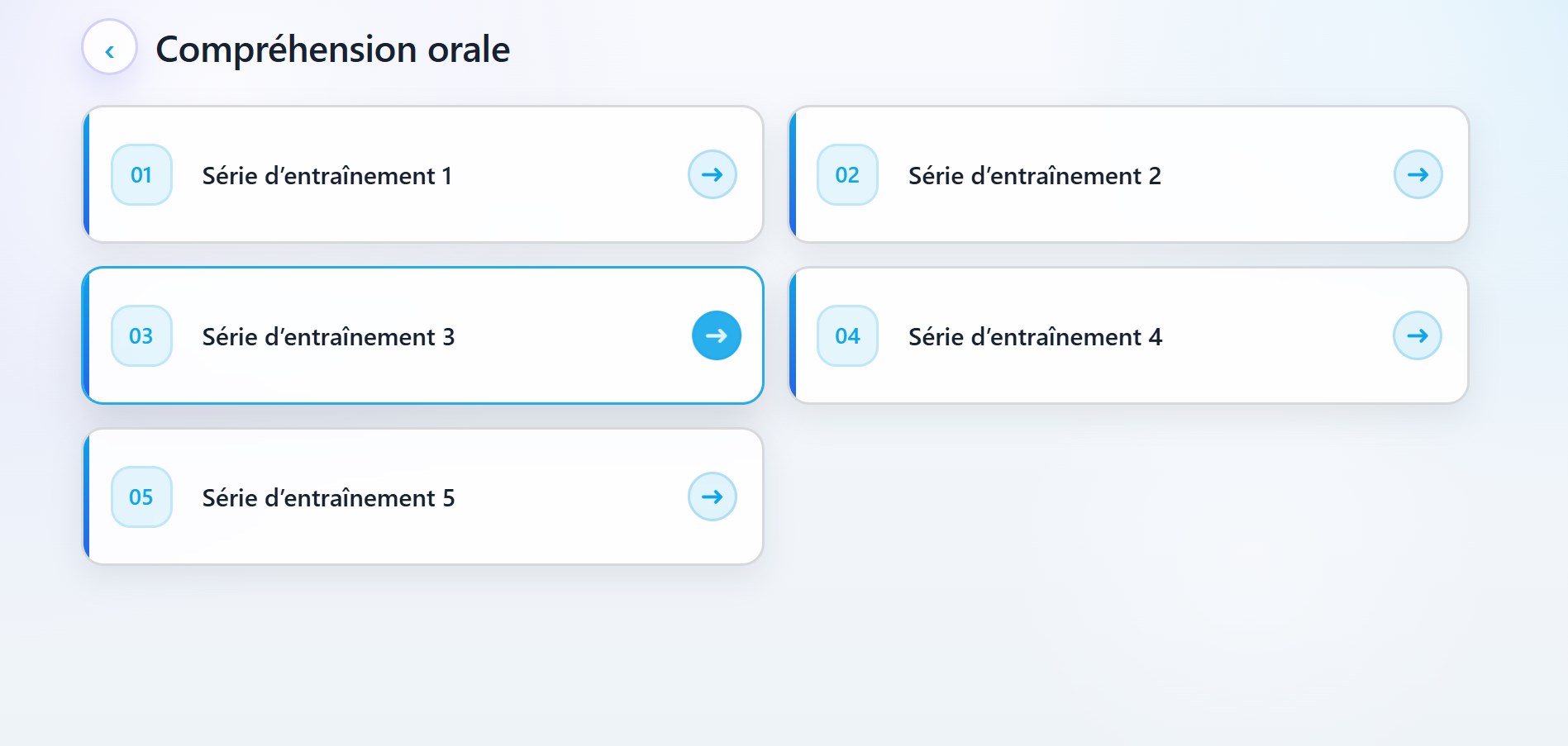This screenshot has width=1568, height=746.
Task: Open Série d'entraînement 4 arrow icon
Action: coord(1418,335)
